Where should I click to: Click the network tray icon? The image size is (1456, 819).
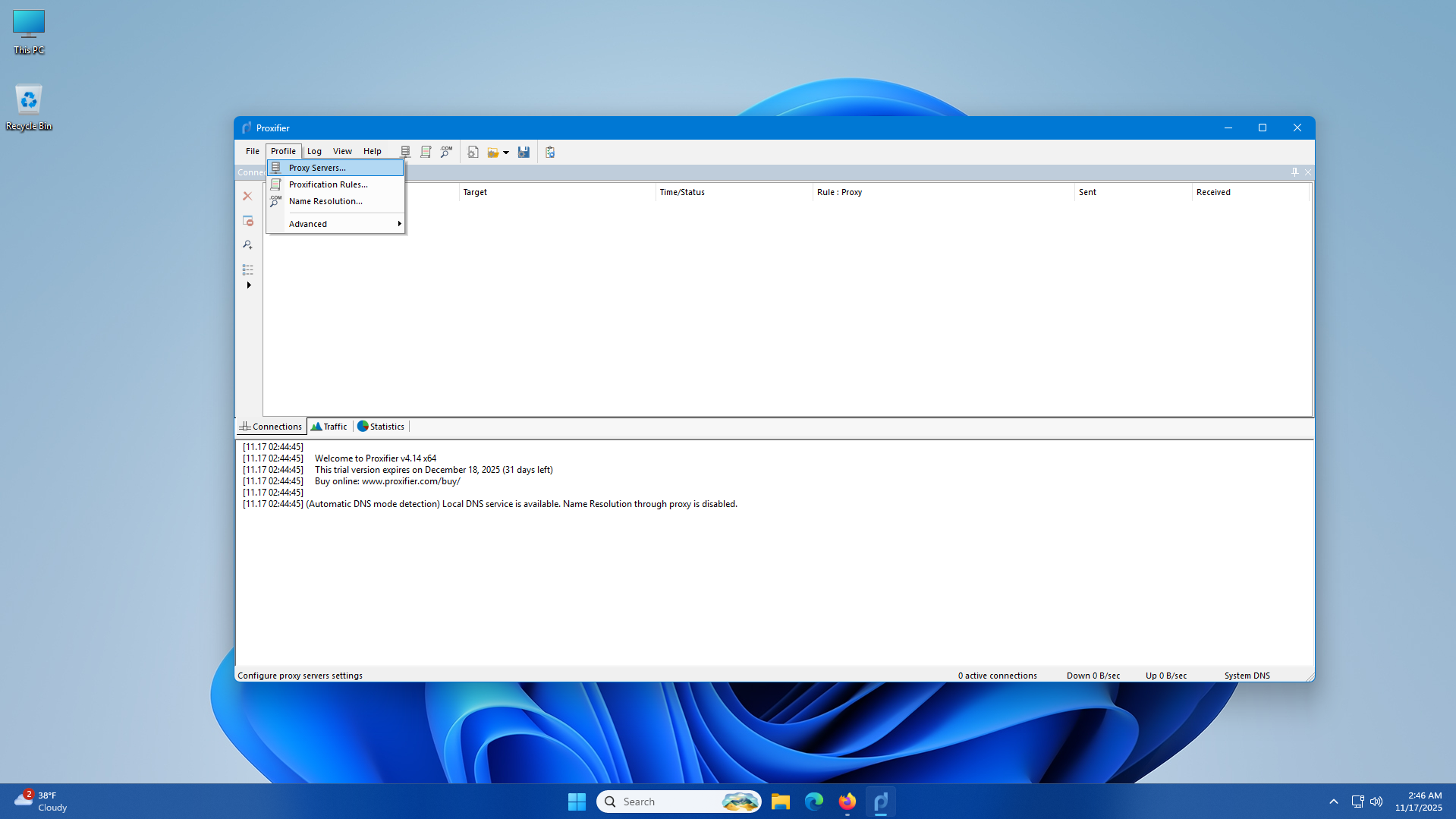pyautogui.click(x=1357, y=802)
